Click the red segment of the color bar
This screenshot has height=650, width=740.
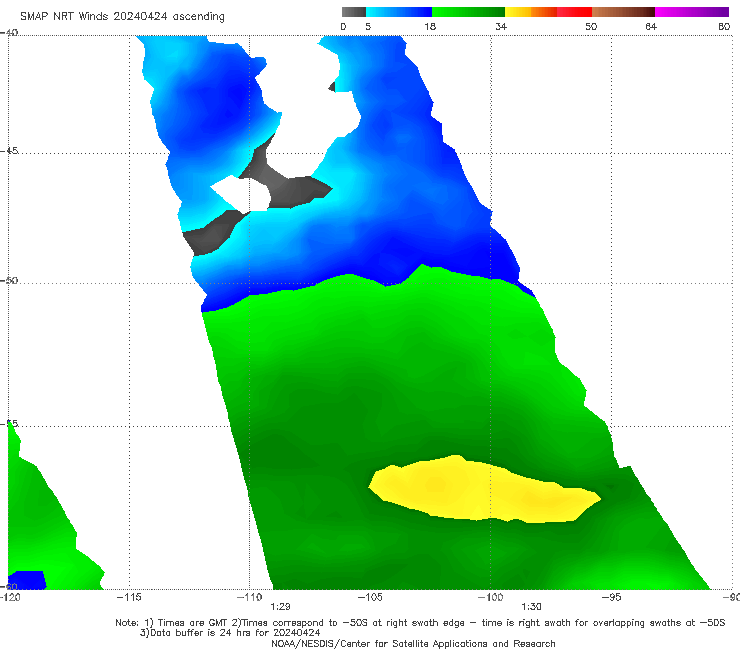(x=574, y=12)
